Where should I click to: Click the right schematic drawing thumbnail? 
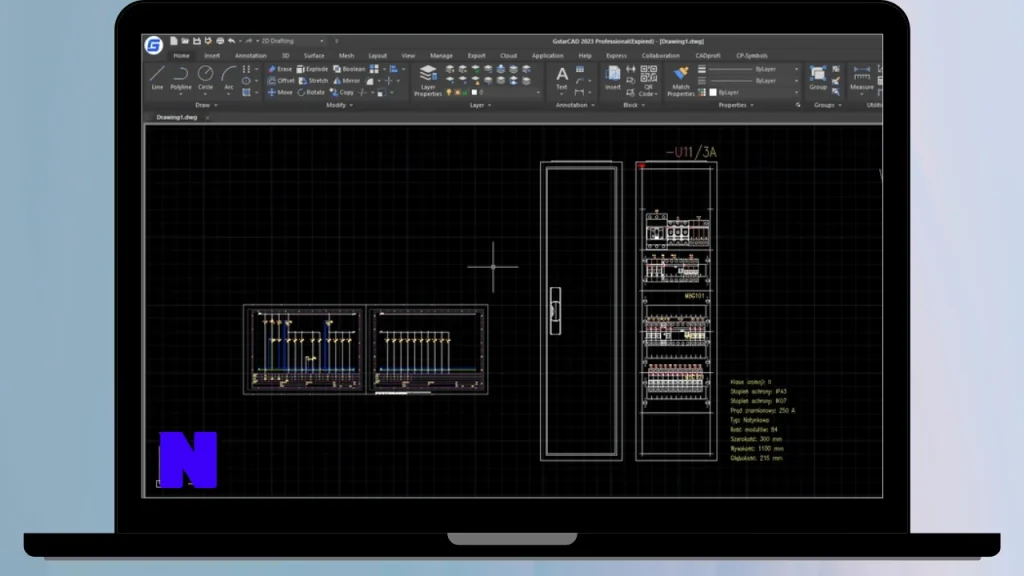tap(428, 349)
